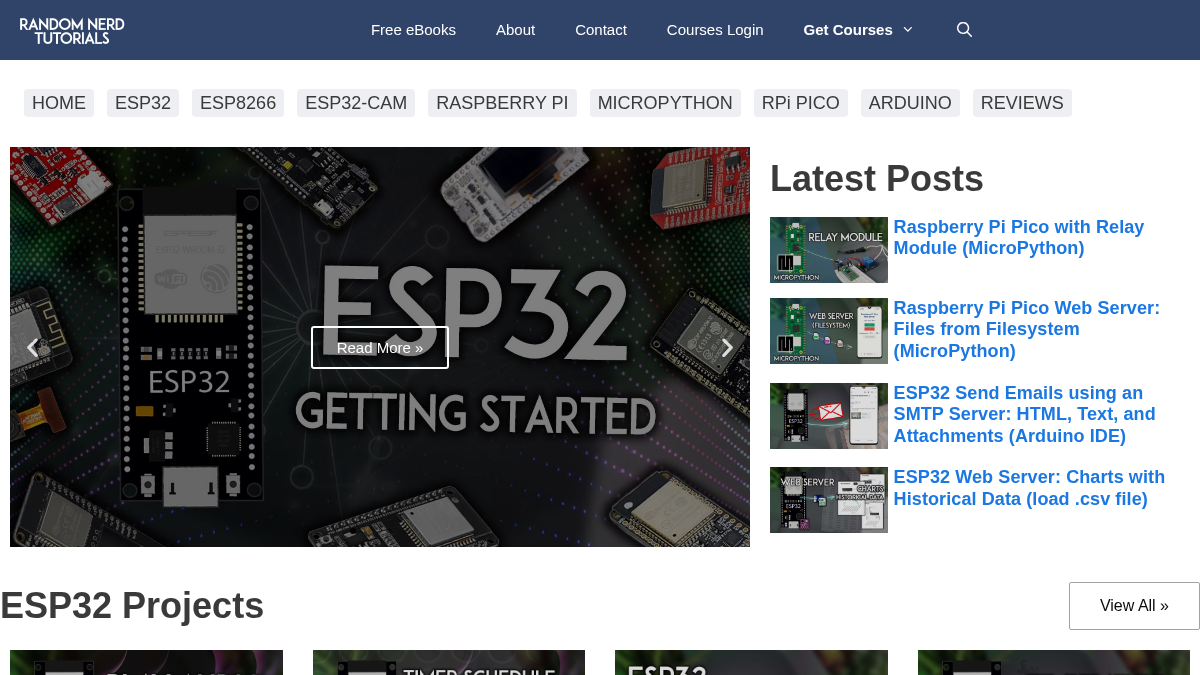The height and width of the screenshot is (675, 1200).
Task: Click View All button for ESP32 Projects
Action: 1134,606
